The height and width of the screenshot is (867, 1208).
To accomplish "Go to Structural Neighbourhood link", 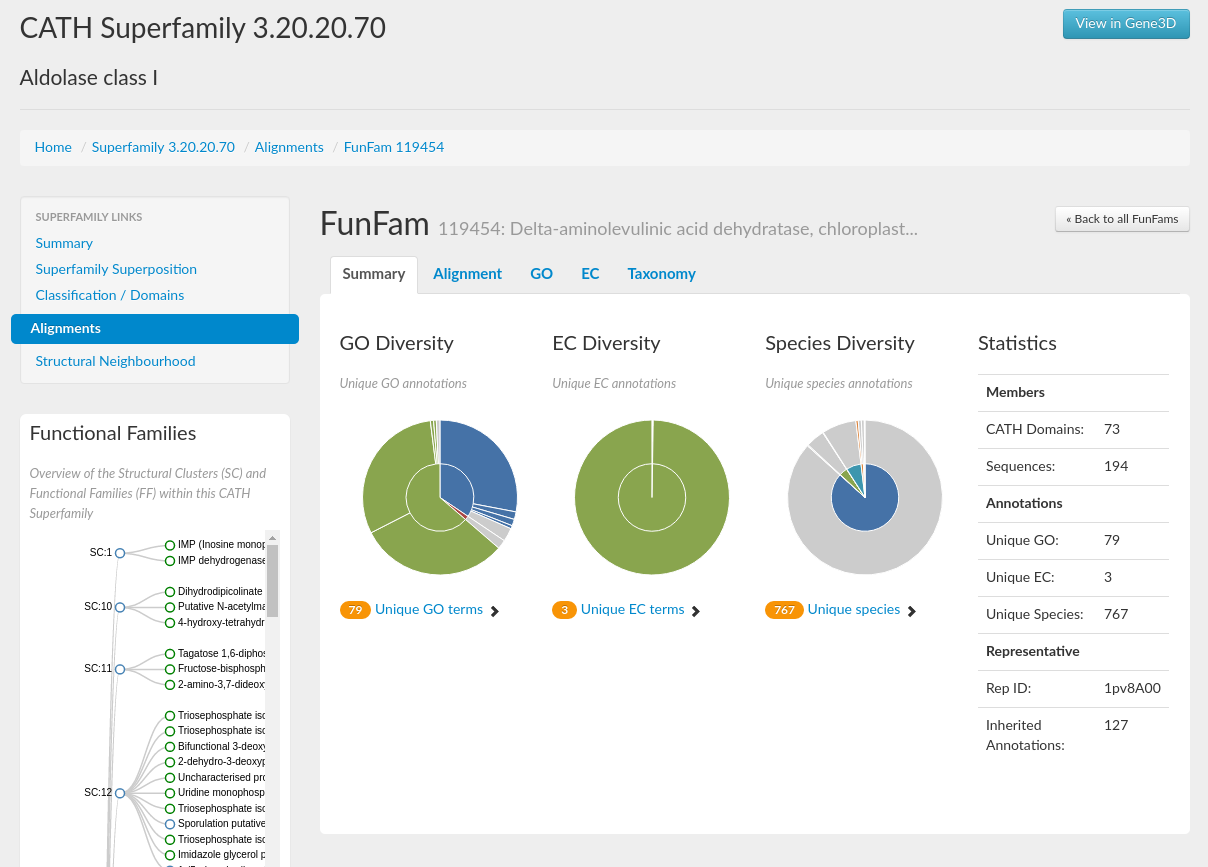I will click(x=115, y=361).
